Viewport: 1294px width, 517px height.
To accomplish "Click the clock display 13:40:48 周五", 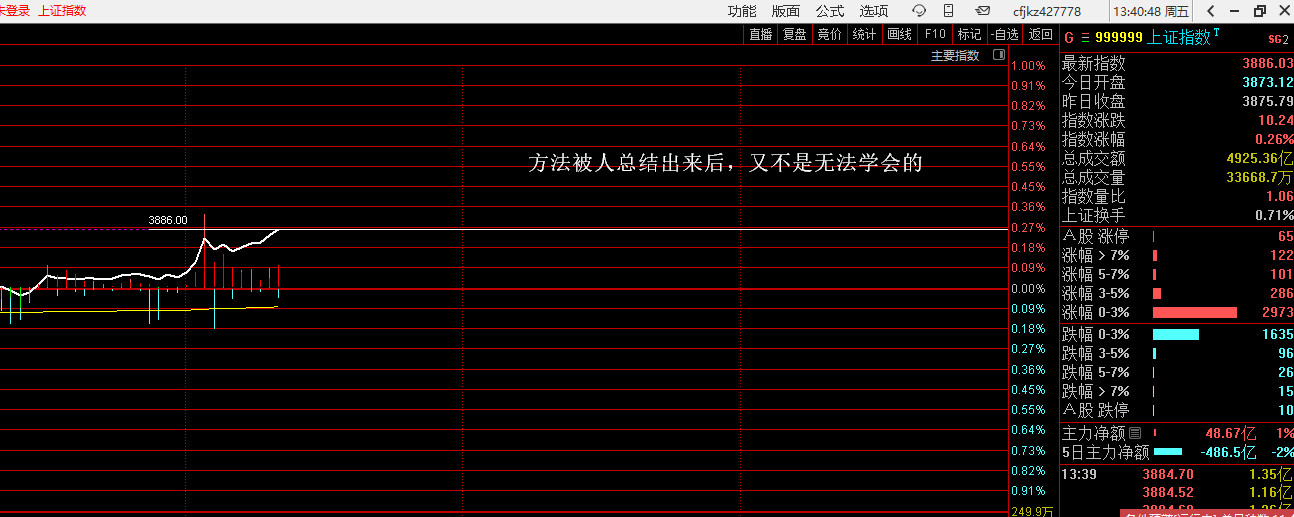I will click(1150, 11).
